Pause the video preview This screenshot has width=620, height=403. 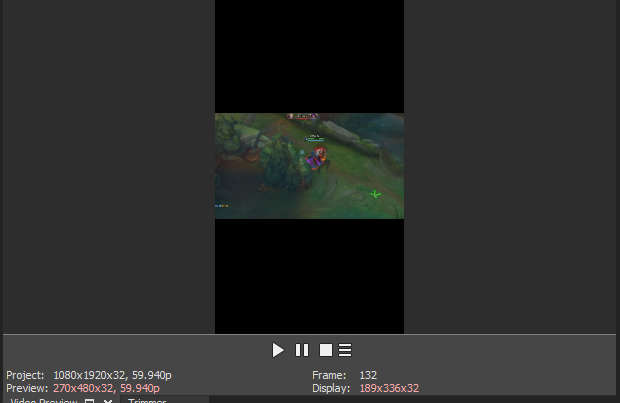coord(302,350)
